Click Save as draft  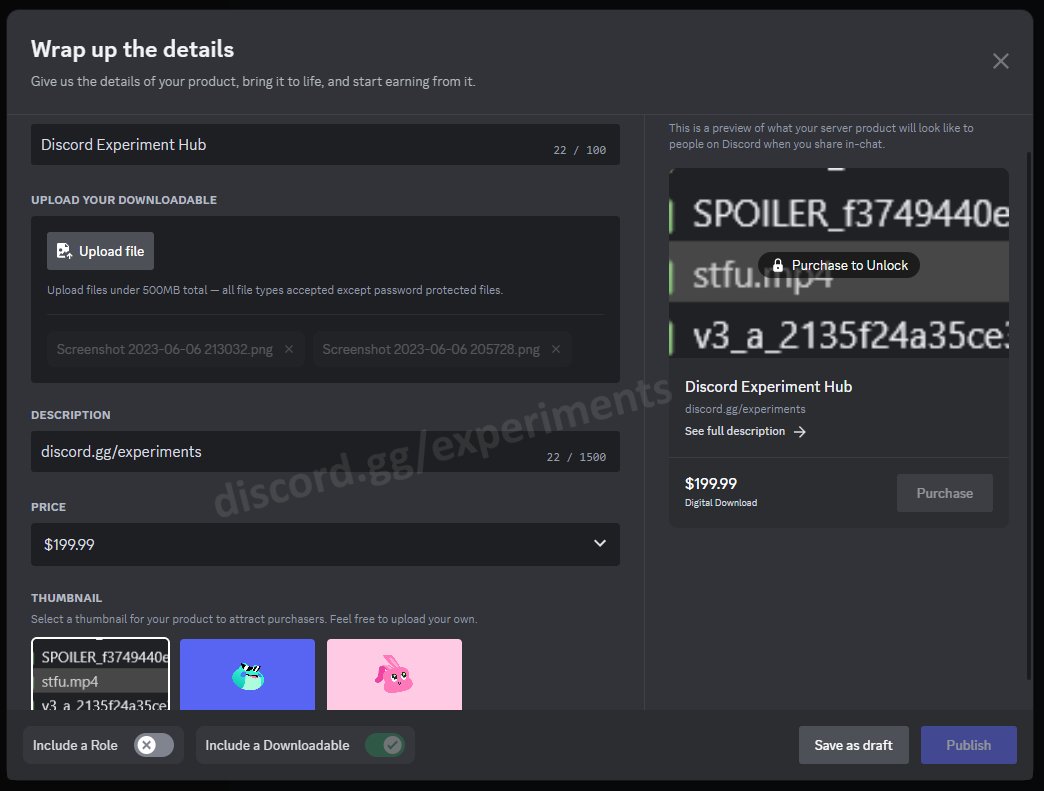853,744
